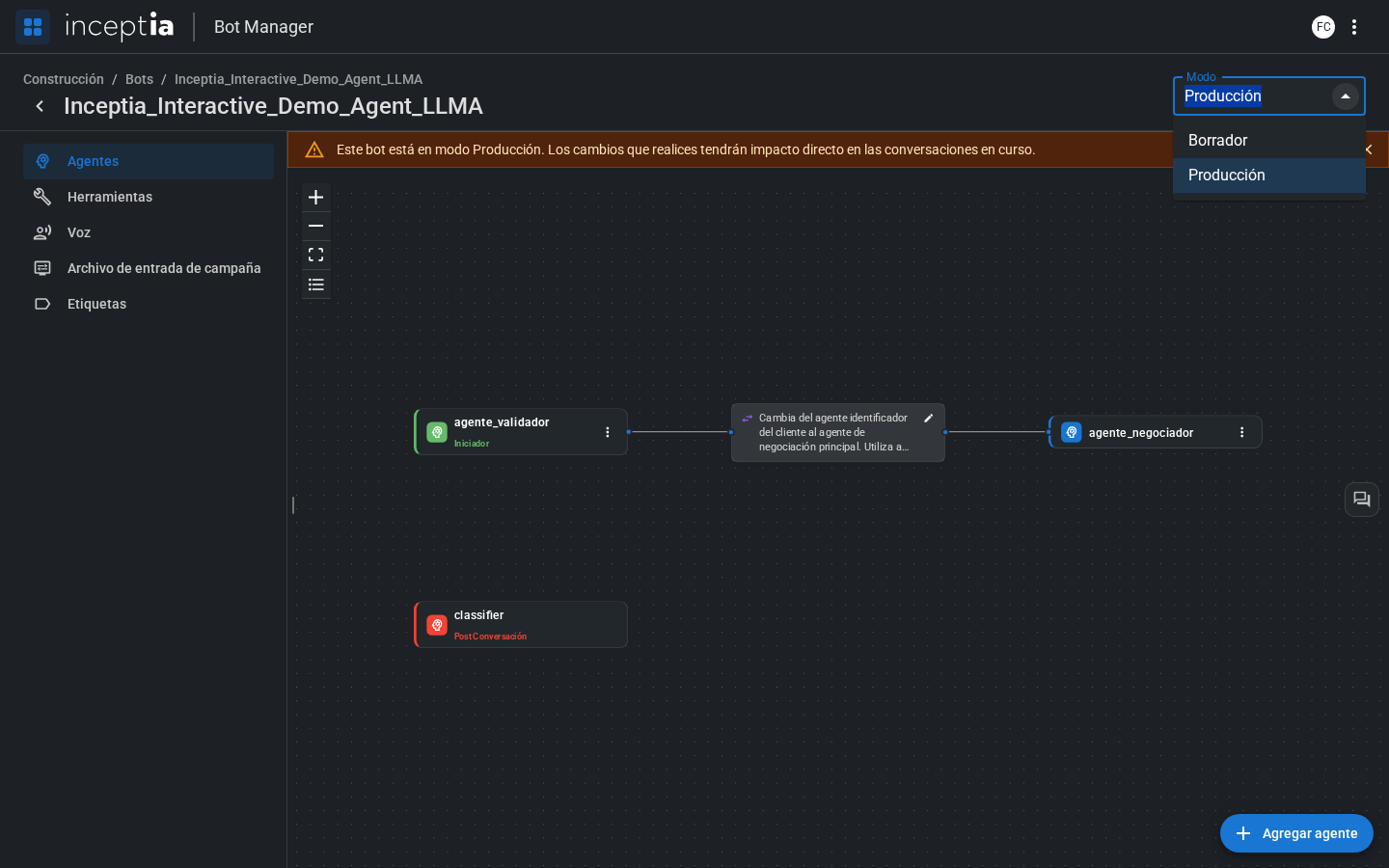Screen dimensions: 1389x868
Task: Navigate to Bots breadcrumb
Action: pos(139,79)
